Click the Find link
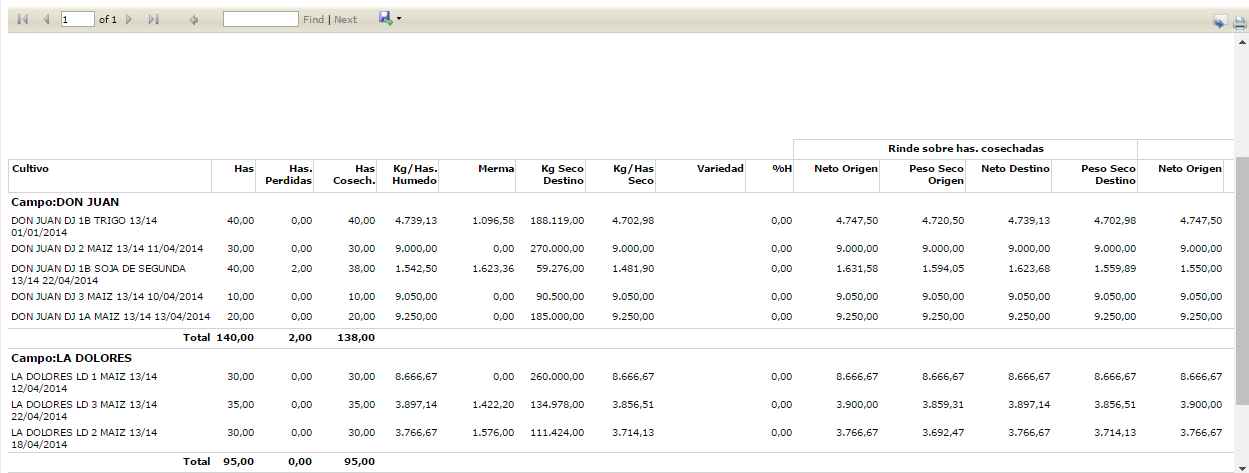 (313, 19)
